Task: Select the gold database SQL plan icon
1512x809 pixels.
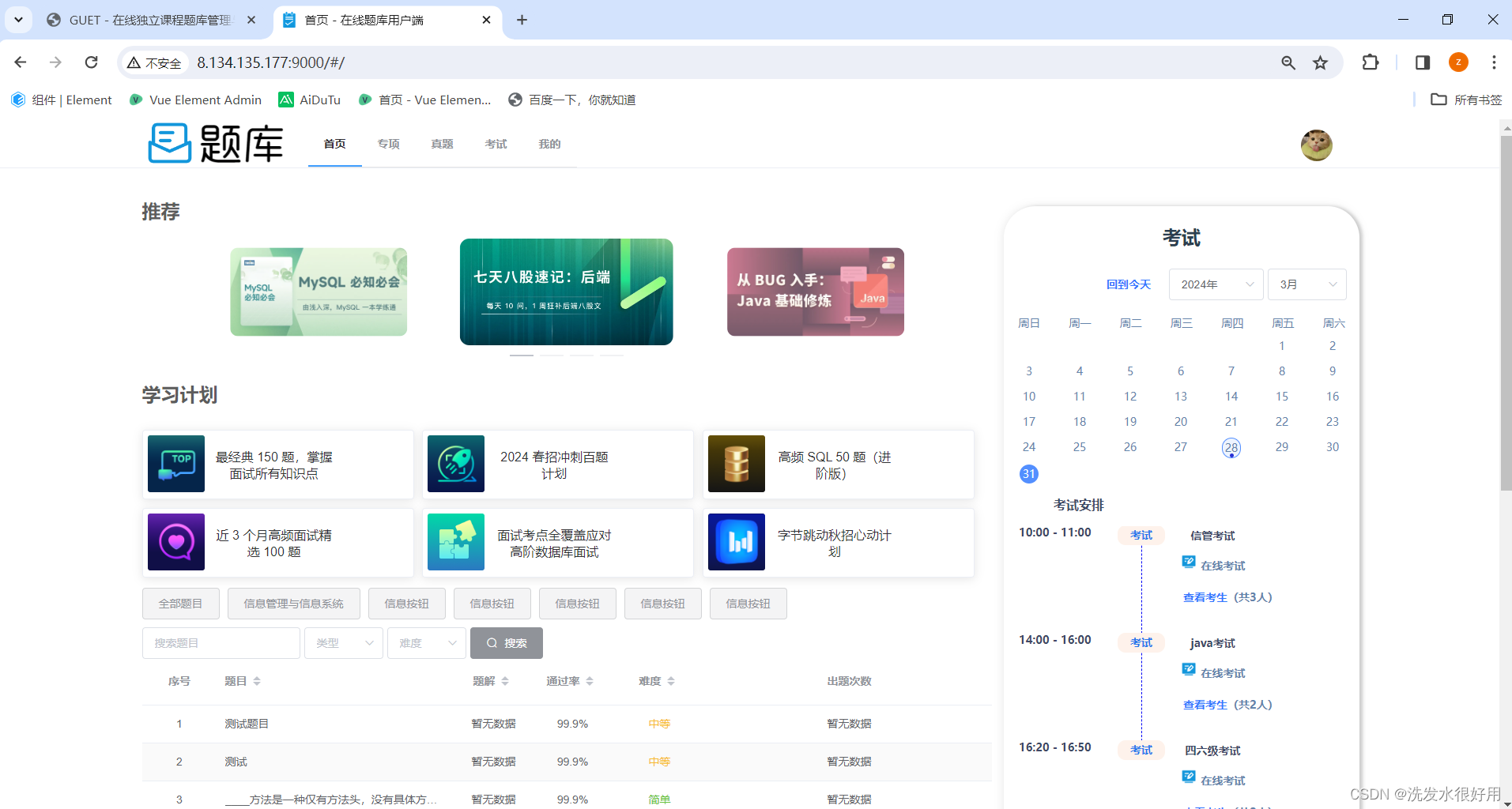Action: coord(736,464)
